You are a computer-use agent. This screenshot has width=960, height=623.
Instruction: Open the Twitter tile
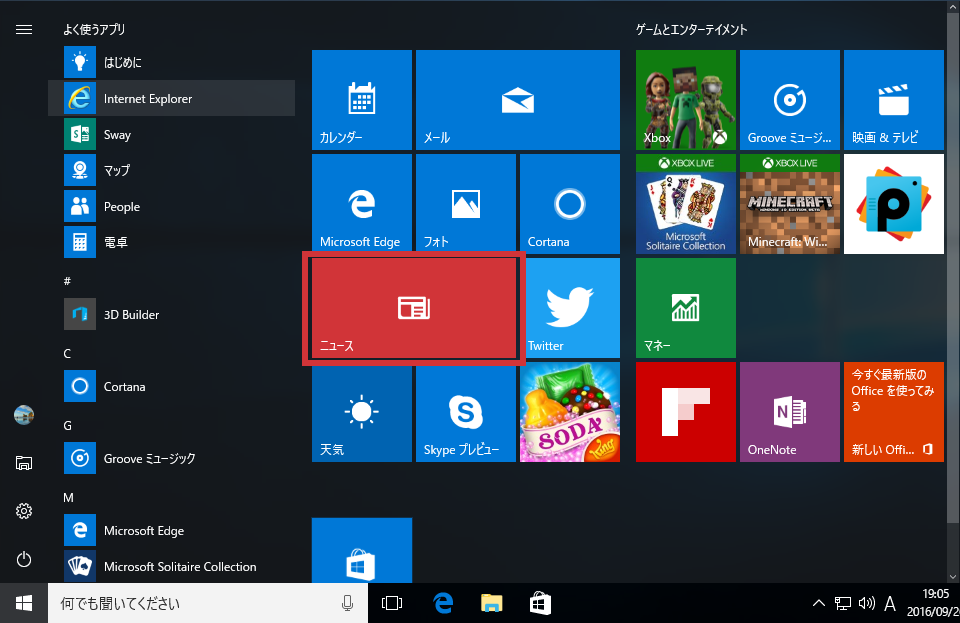click(x=570, y=308)
